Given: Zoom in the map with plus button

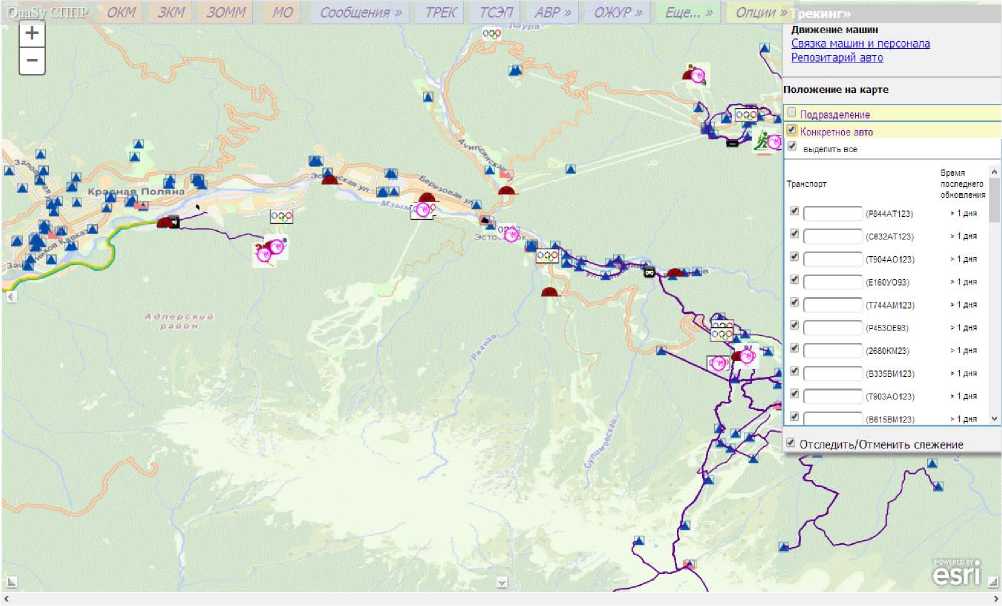Looking at the screenshot, I should pyautogui.click(x=32, y=33).
